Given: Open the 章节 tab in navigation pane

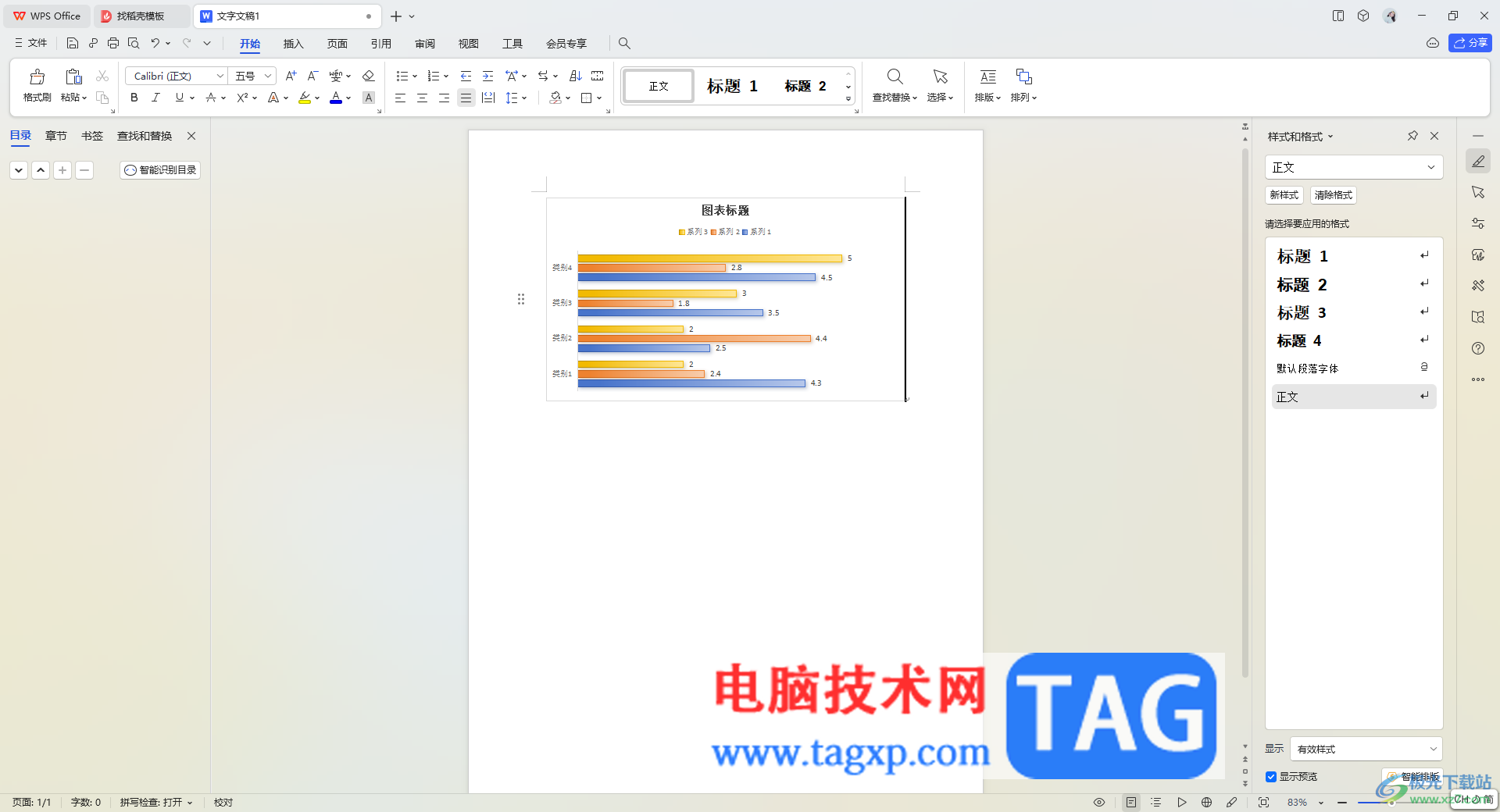Looking at the screenshot, I should click(x=55, y=136).
